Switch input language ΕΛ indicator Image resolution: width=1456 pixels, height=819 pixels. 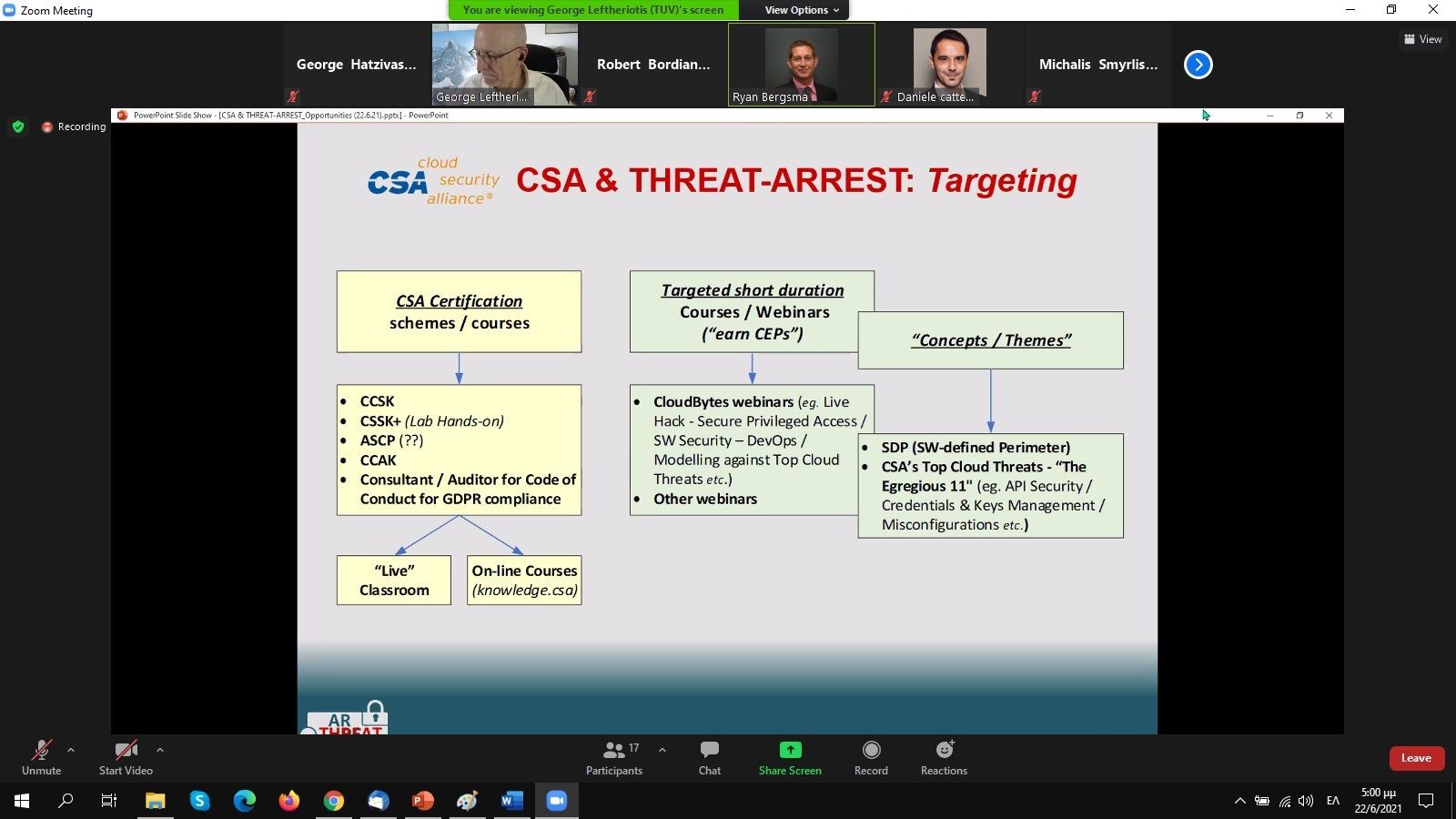(1333, 801)
